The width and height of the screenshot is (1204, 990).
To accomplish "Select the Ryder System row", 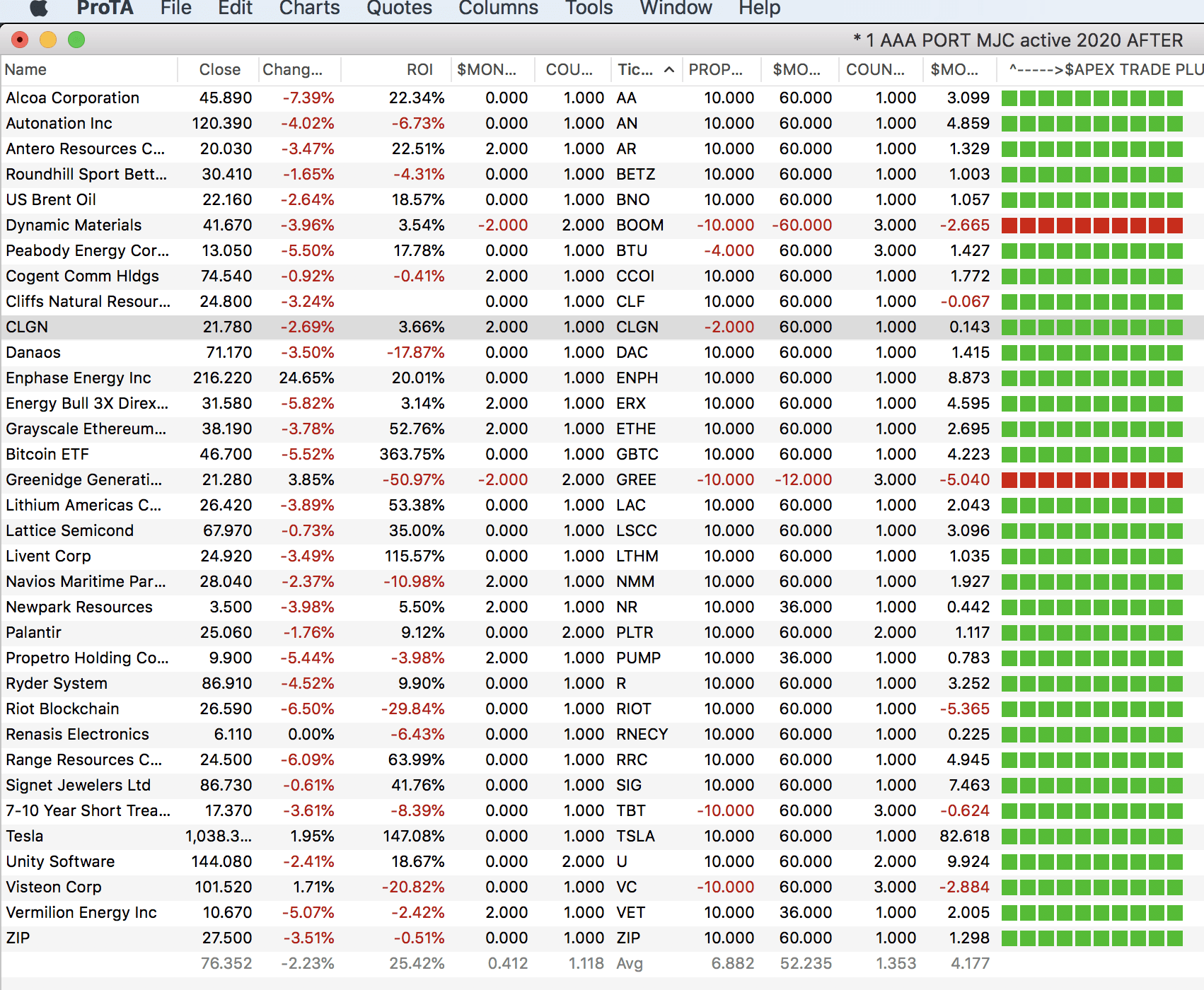I will [602, 684].
